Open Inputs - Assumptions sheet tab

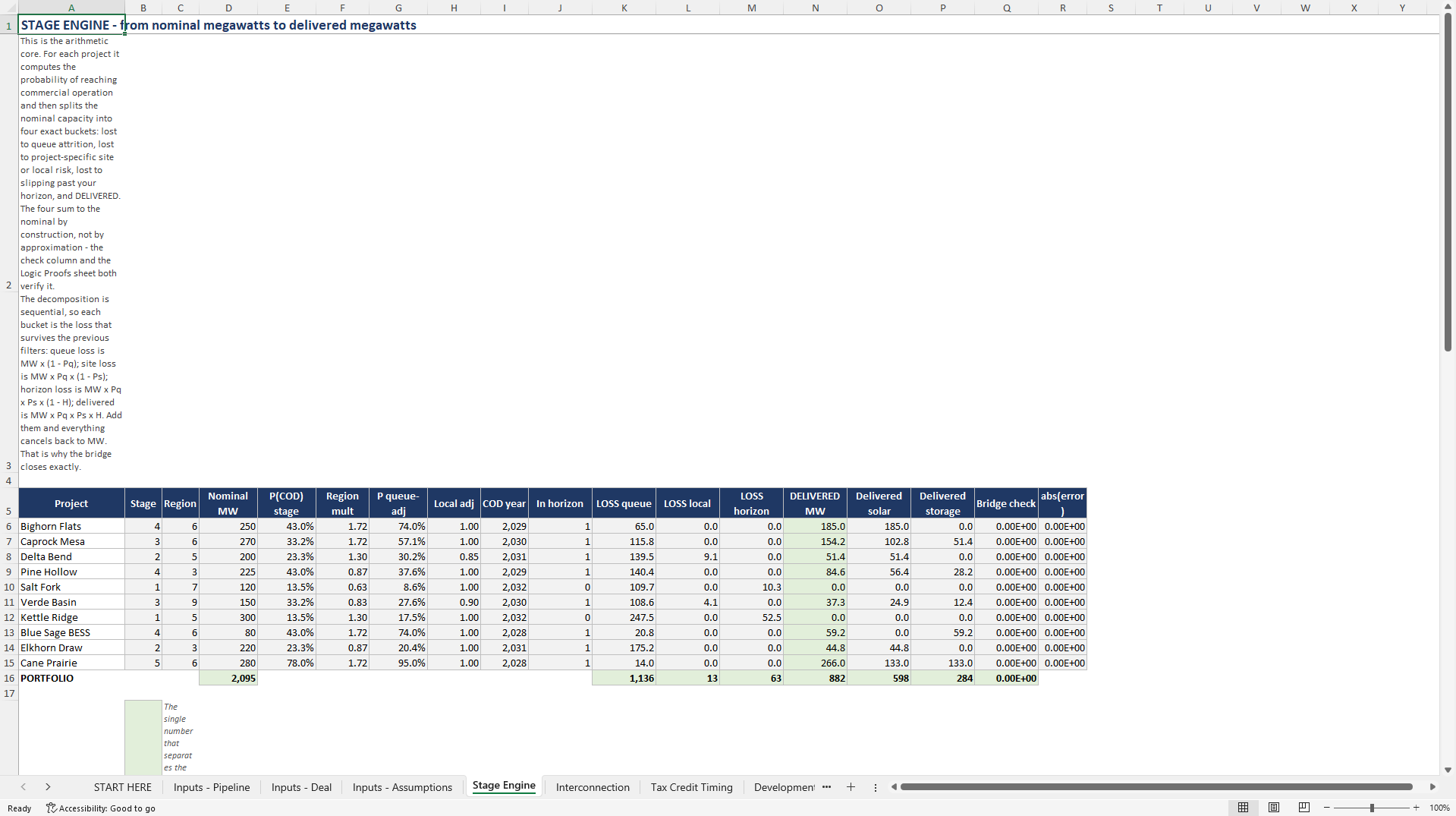402,787
